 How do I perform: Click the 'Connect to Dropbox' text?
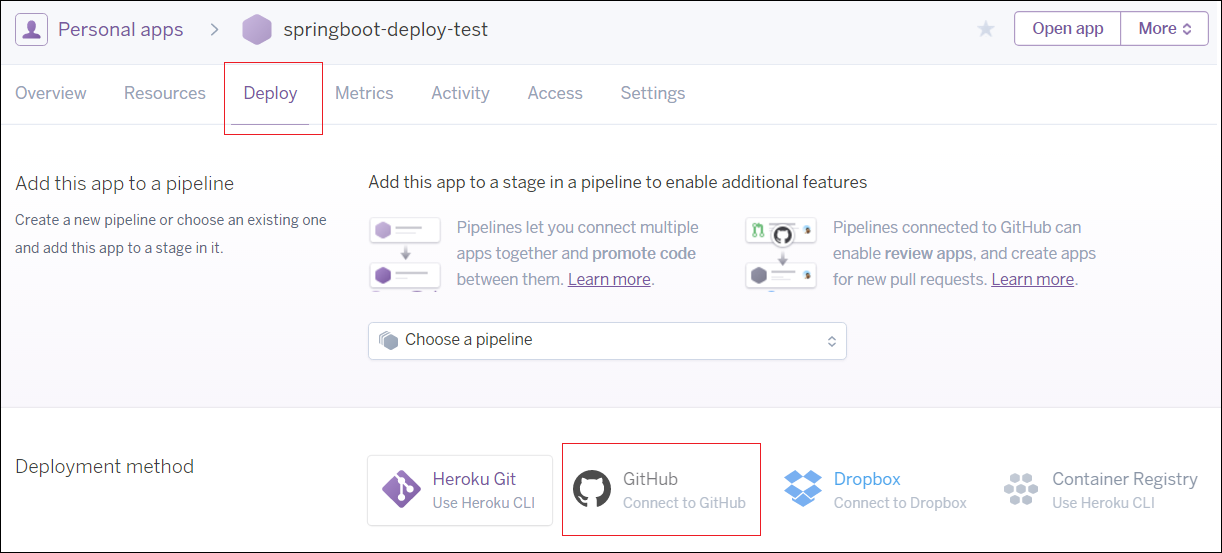pyautogui.click(x=900, y=503)
